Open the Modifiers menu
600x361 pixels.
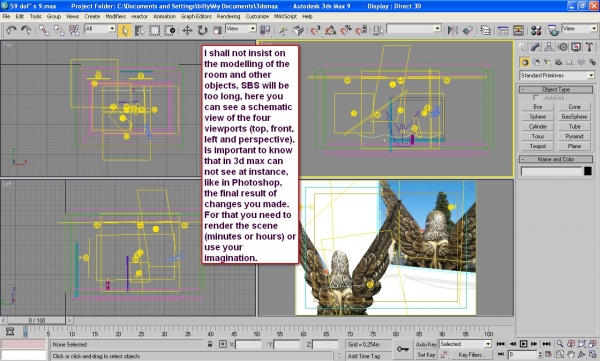pos(115,16)
